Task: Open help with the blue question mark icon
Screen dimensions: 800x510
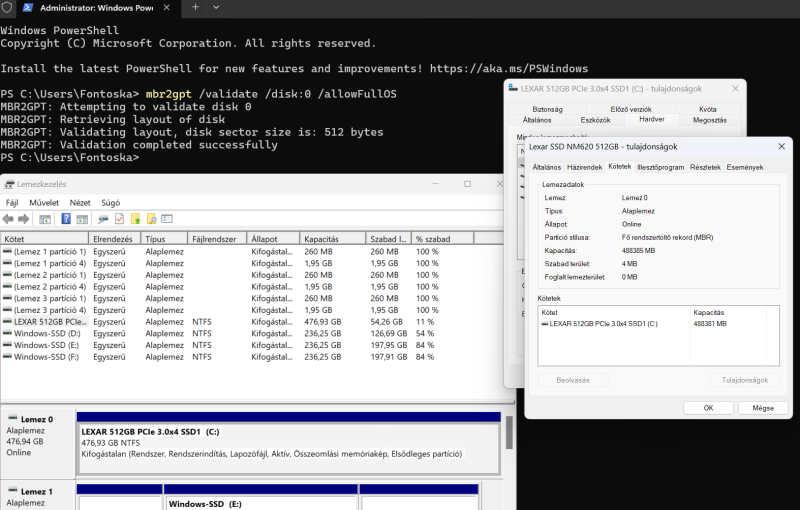Action: pos(66,219)
